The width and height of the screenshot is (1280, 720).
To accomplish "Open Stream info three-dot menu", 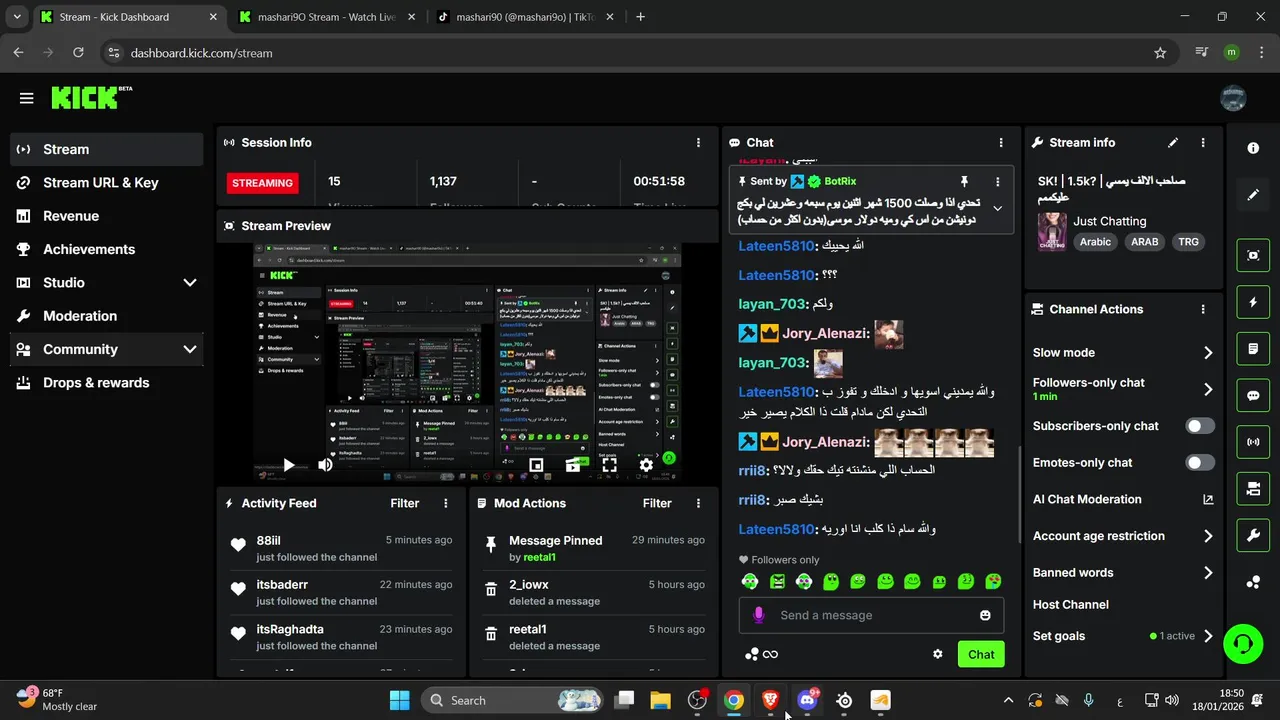I will 1203,143.
